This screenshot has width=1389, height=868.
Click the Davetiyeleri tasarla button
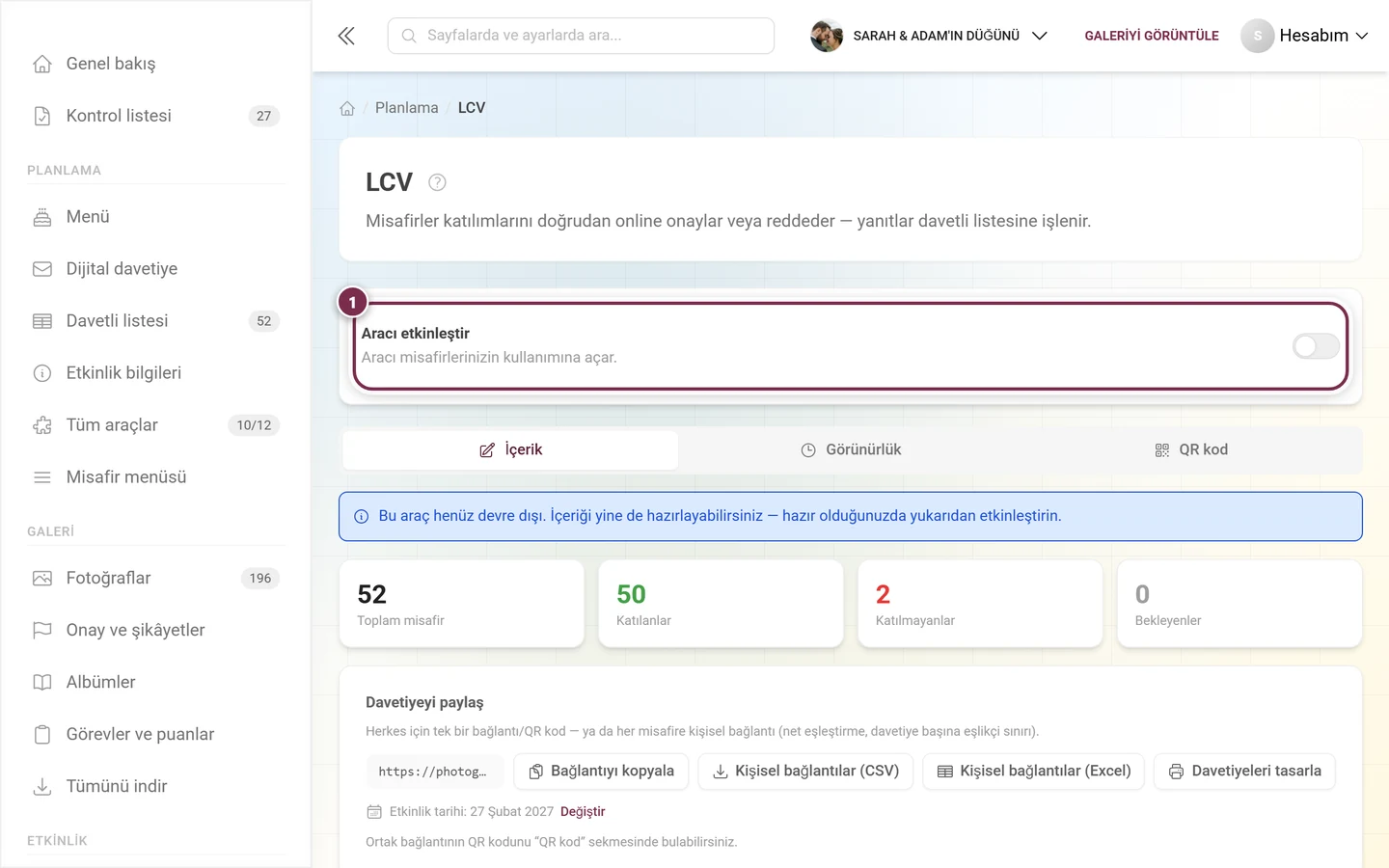(x=1245, y=772)
